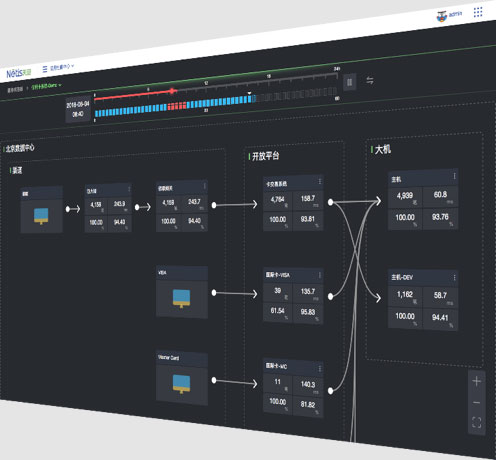Click the 4,784 value in 卡交易系统 card
Viewport: 496px width, 460px height.
[277, 200]
